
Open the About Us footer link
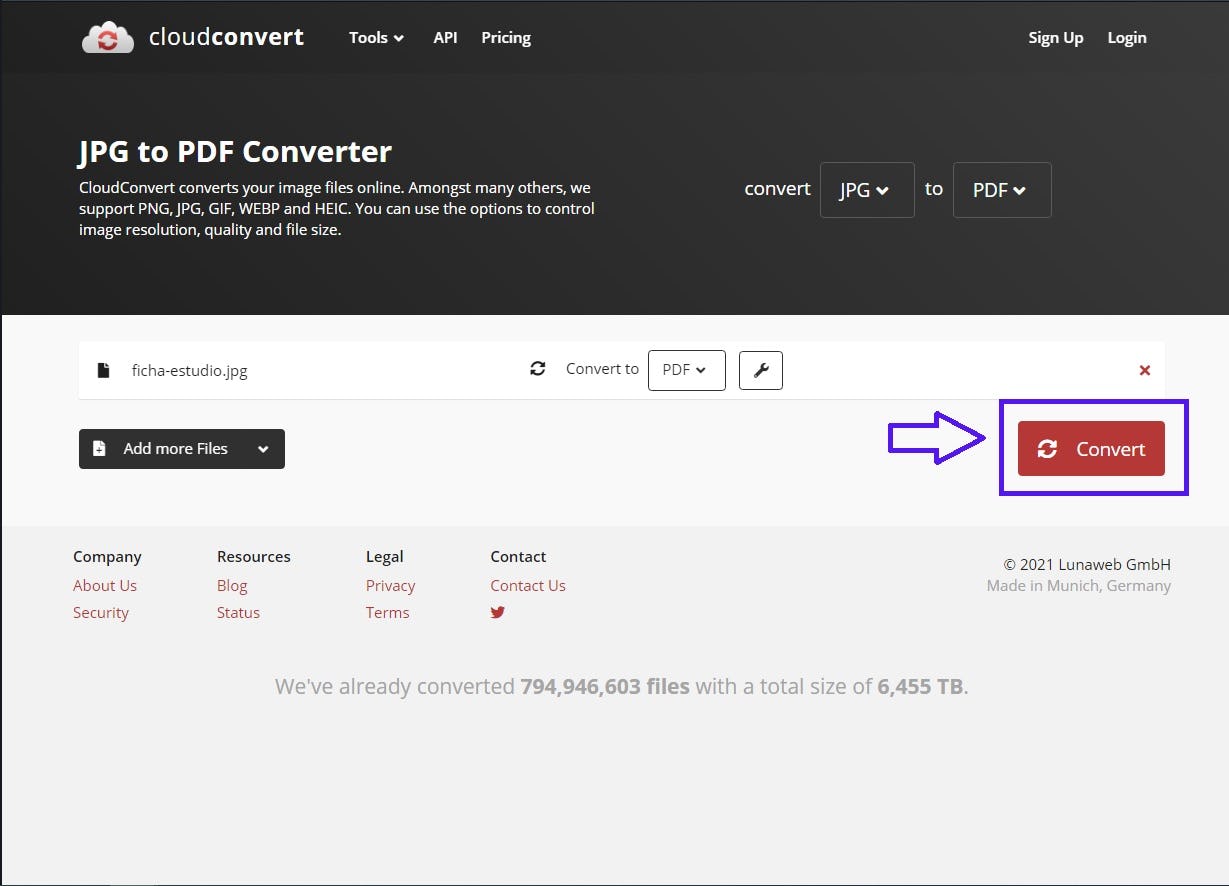(105, 586)
